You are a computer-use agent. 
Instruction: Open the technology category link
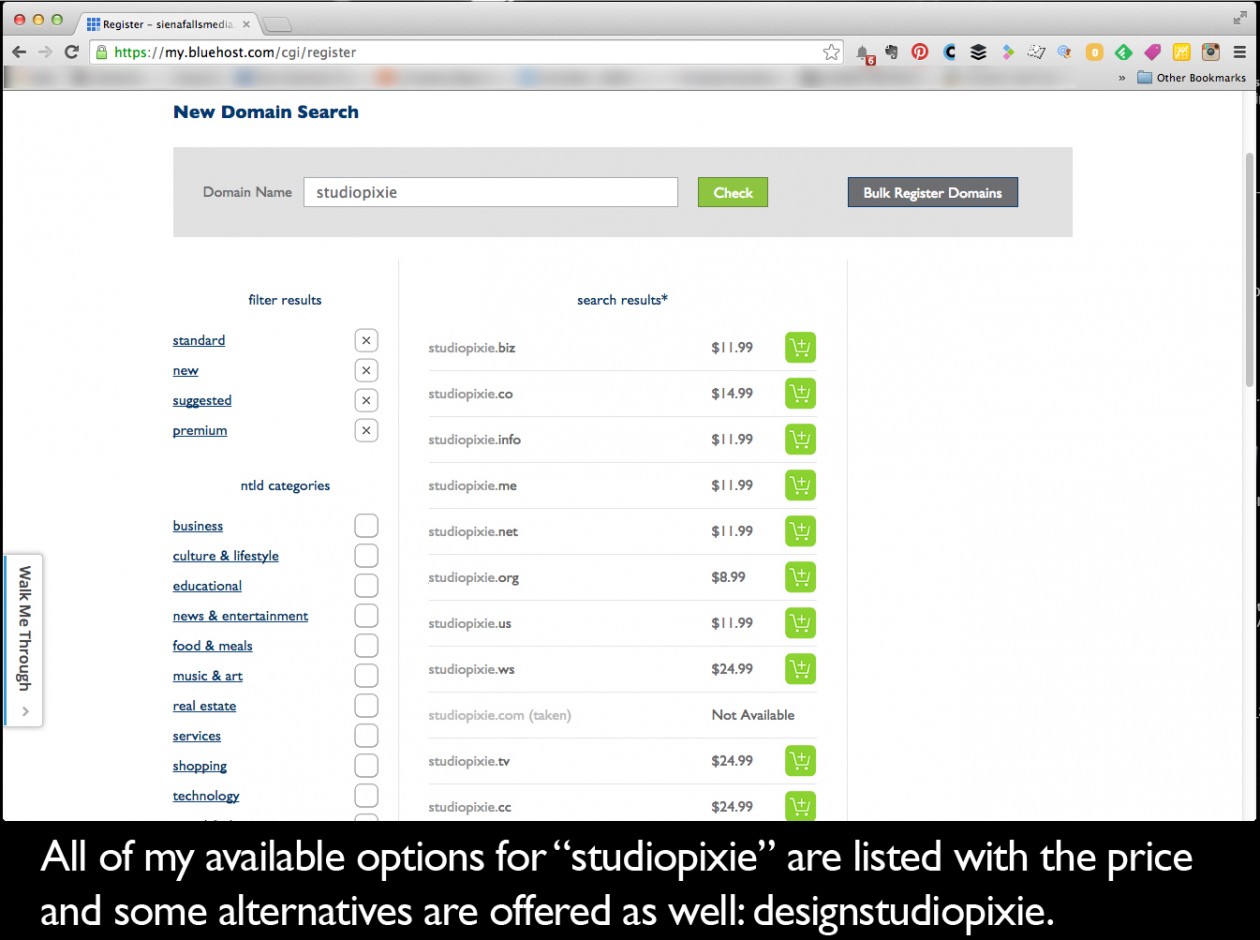[206, 796]
